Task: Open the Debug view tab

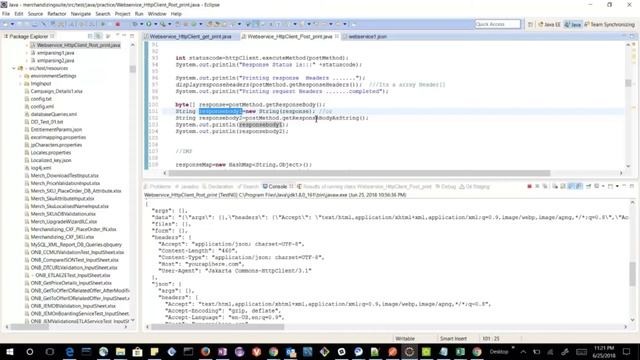Action: click(446, 187)
